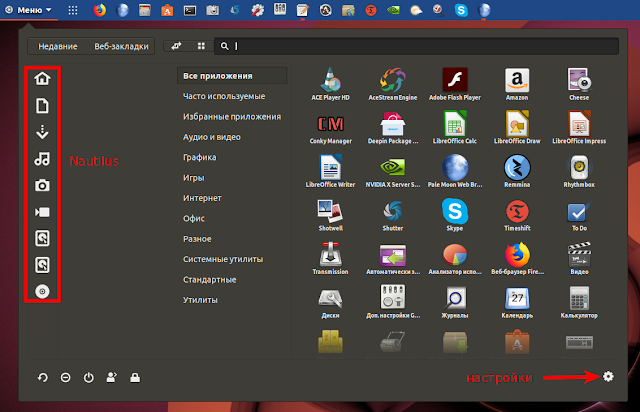This screenshot has width=640, height=412.
Task: Click the lock screen button
Action: point(135,377)
